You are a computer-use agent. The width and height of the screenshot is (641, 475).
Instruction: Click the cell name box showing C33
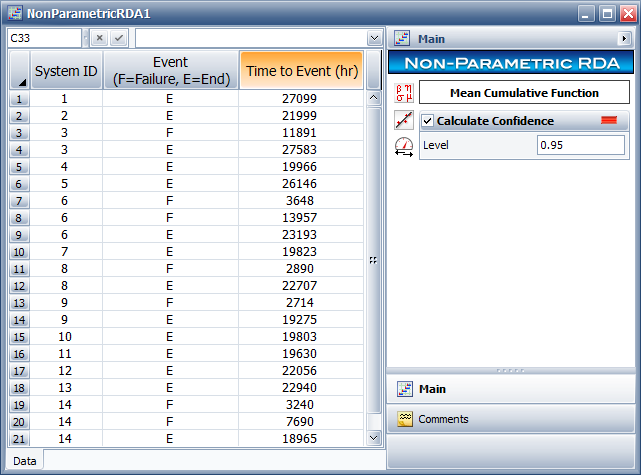[x=45, y=38]
